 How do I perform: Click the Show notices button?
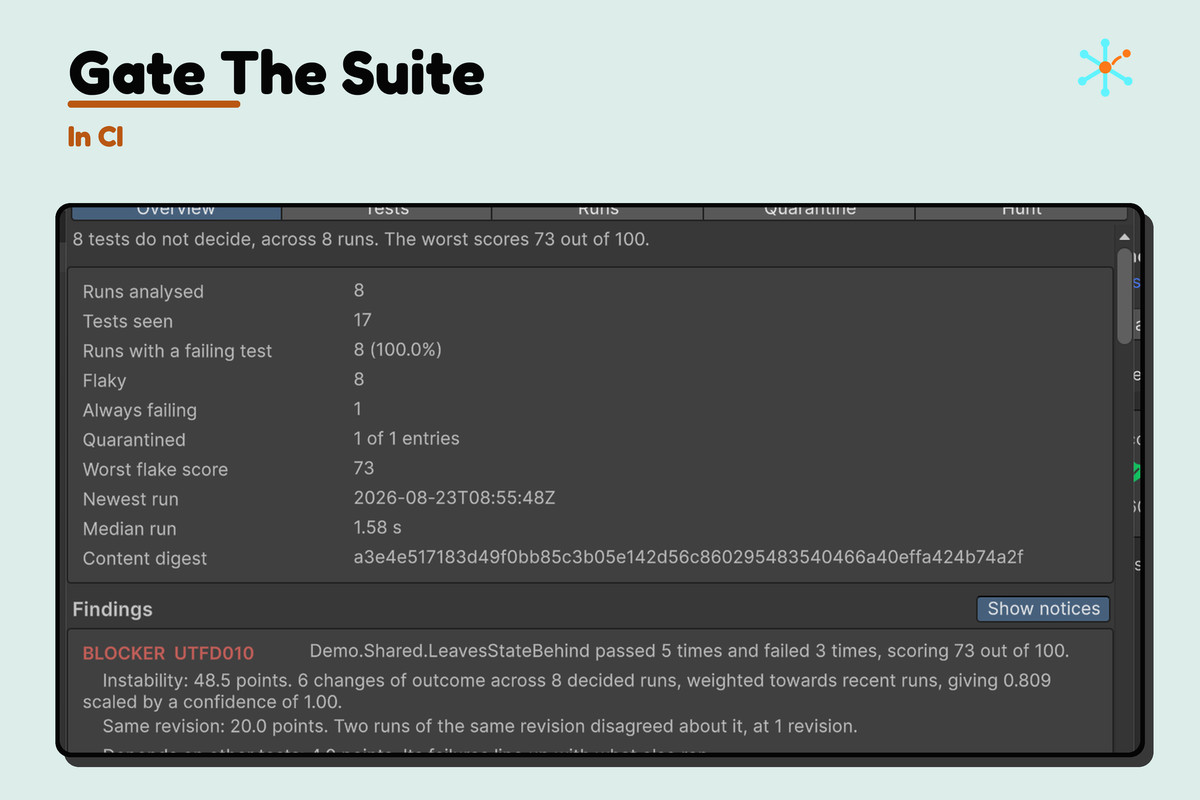[1043, 608]
